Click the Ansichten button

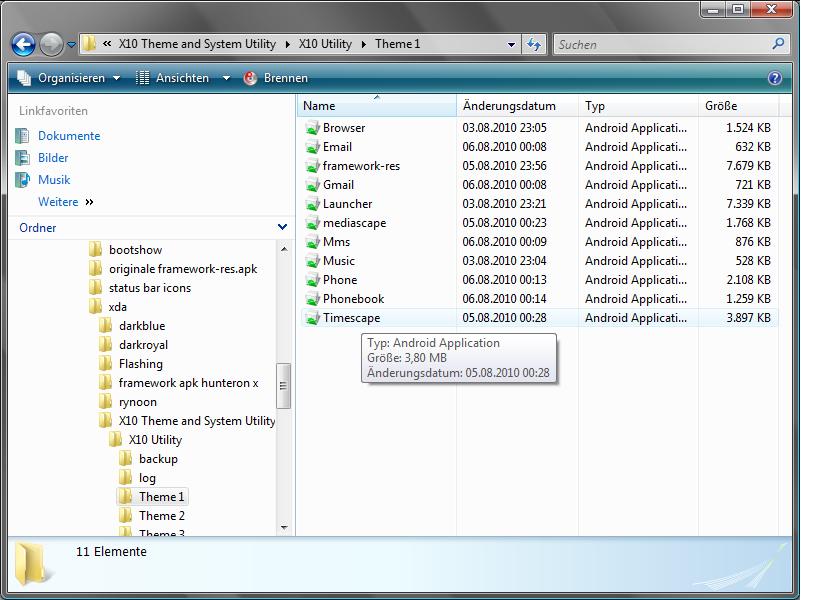pyautogui.click(x=172, y=78)
